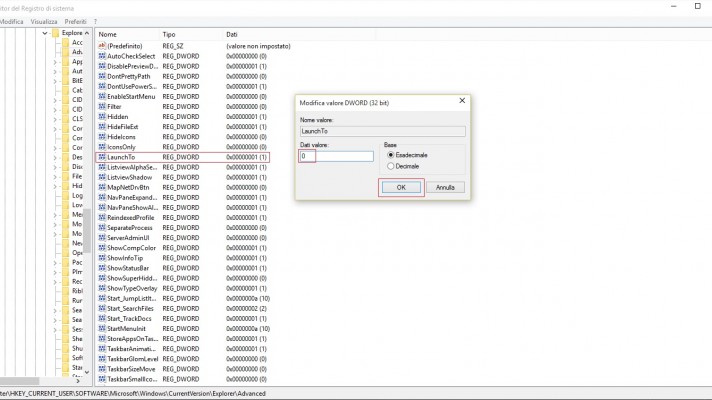Close the Modifica valore DWORD dialog

pos(460,101)
